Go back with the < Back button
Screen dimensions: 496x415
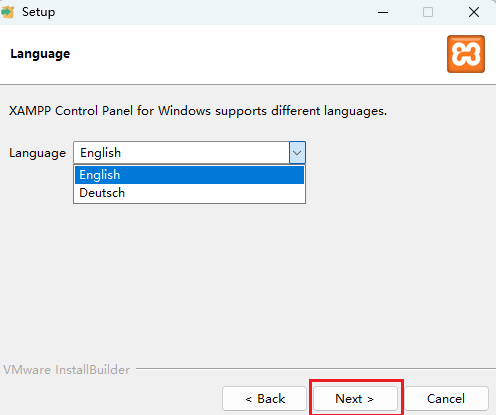[264, 398]
